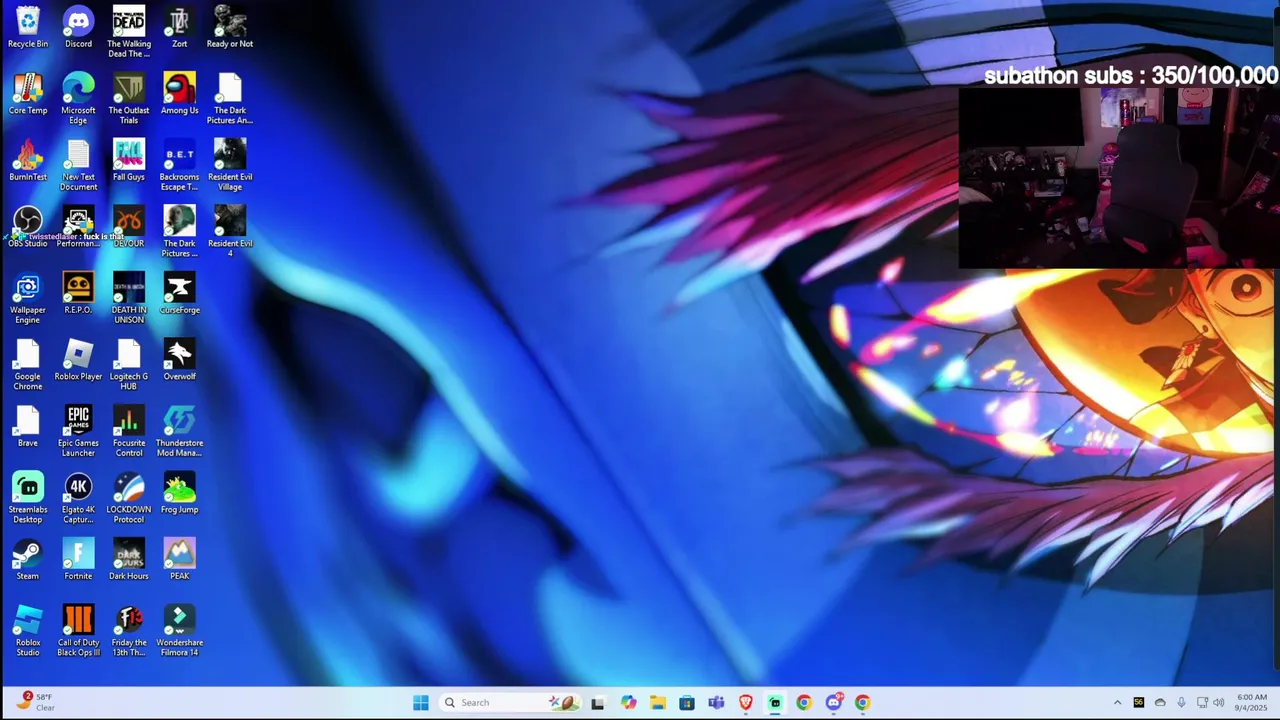Select Wallpaper Engine desktop icon
The height and width of the screenshot is (720, 1280).
point(28,298)
